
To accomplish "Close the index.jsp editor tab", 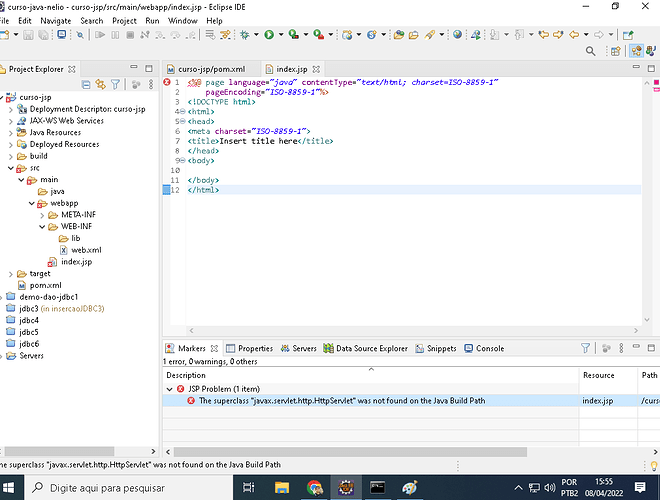I will (x=316, y=69).
